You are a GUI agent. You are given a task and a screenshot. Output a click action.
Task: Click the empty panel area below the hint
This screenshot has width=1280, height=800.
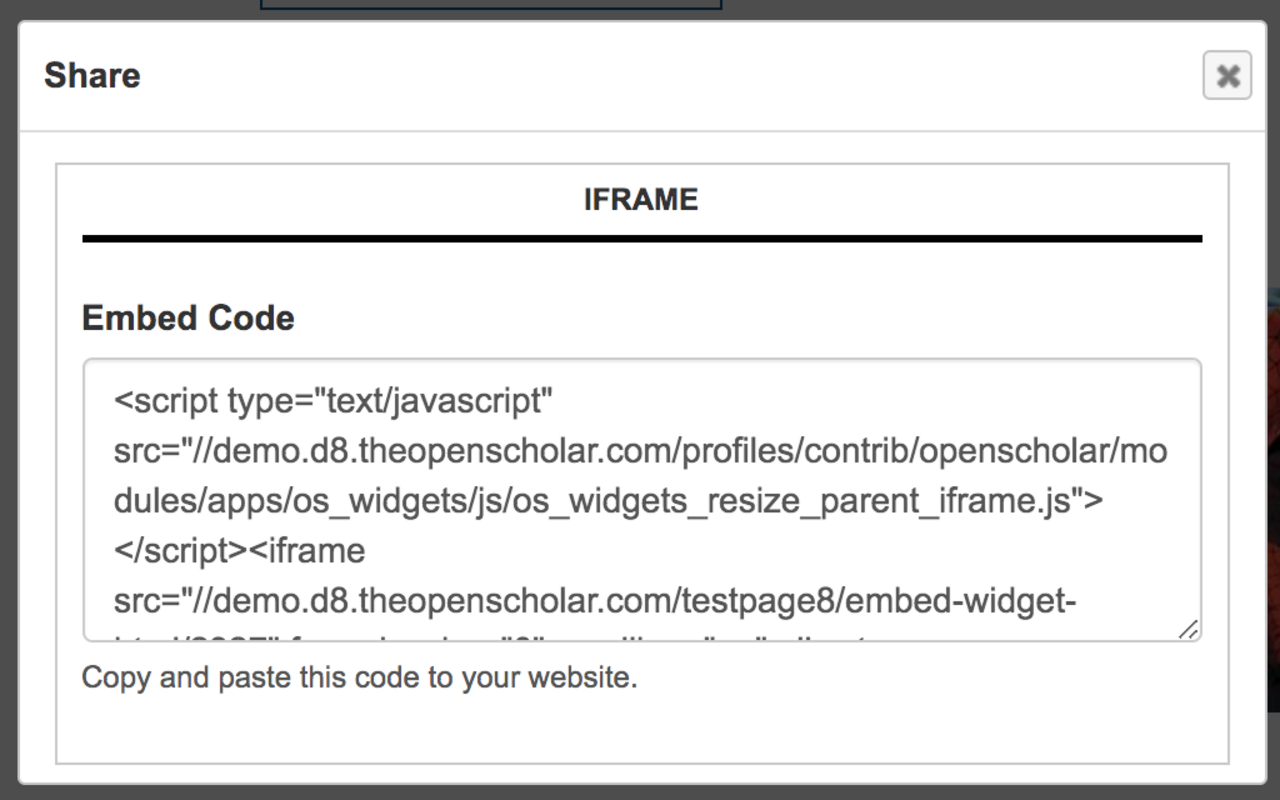tap(641, 728)
